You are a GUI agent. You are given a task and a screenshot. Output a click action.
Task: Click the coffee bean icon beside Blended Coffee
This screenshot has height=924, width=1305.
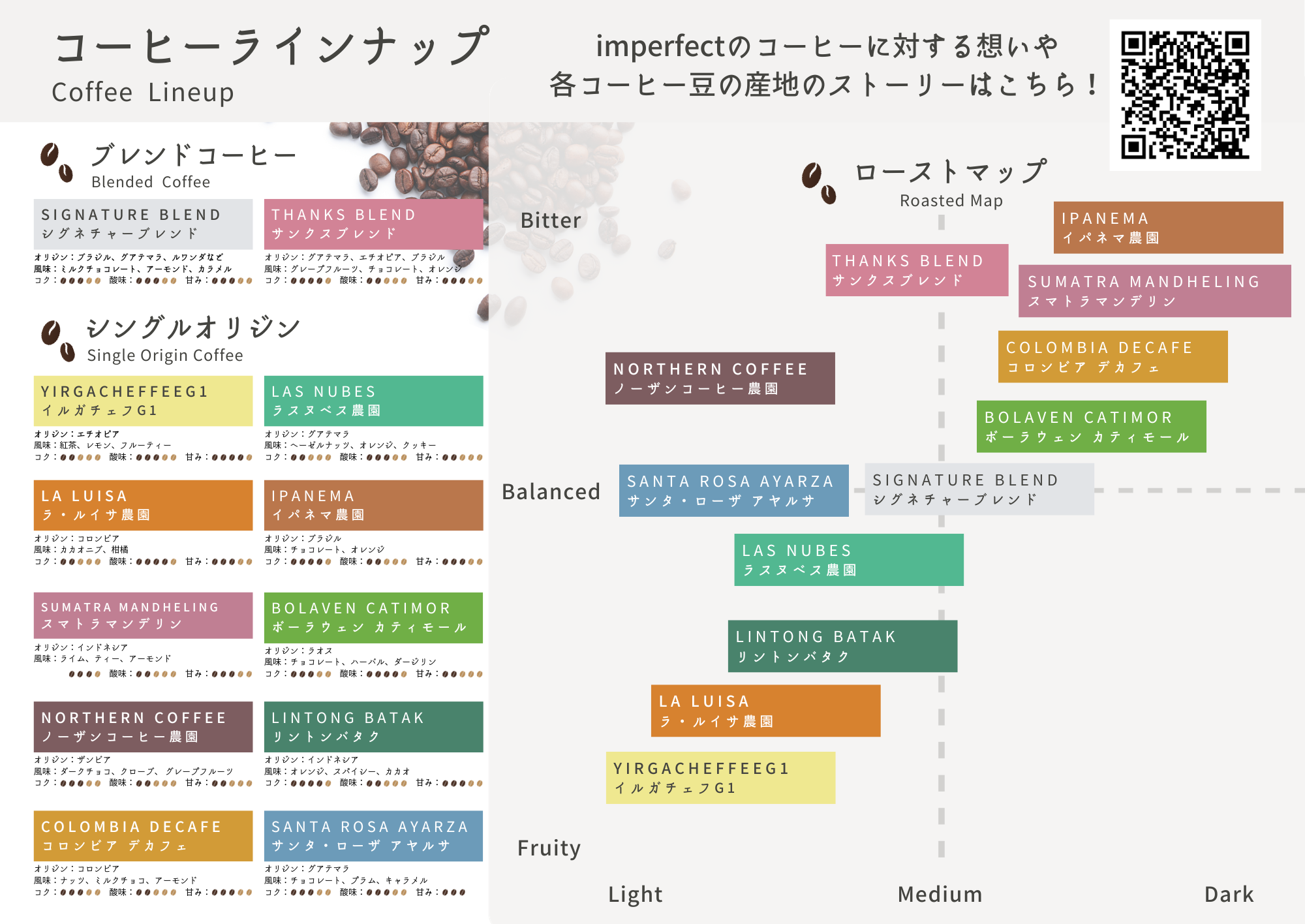(56, 162)
